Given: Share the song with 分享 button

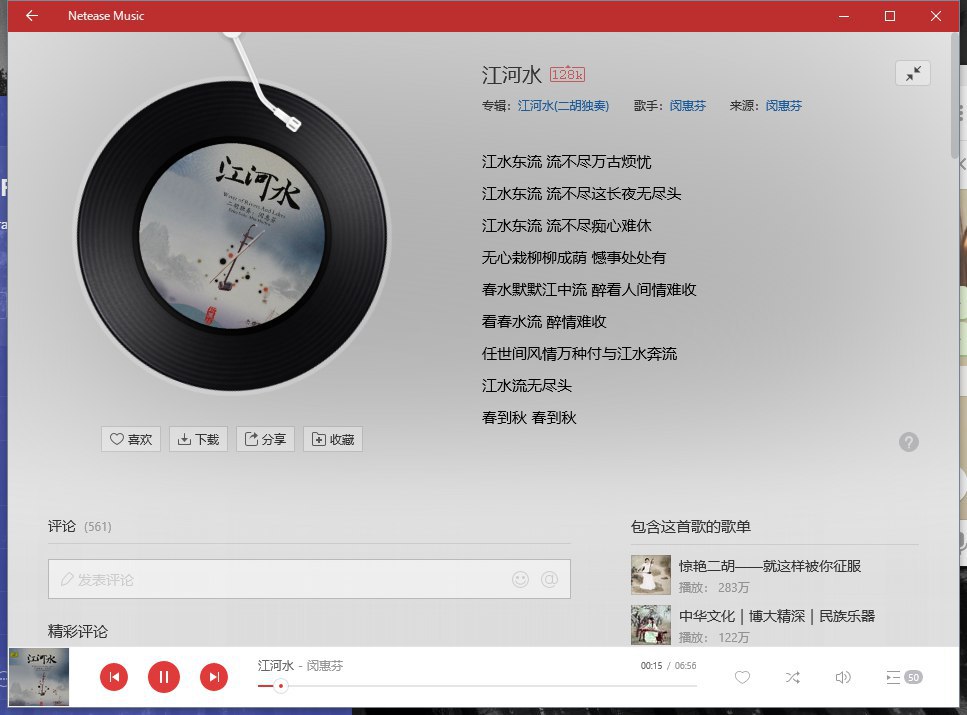Looking at the screenshot, I should click(266, 439).
